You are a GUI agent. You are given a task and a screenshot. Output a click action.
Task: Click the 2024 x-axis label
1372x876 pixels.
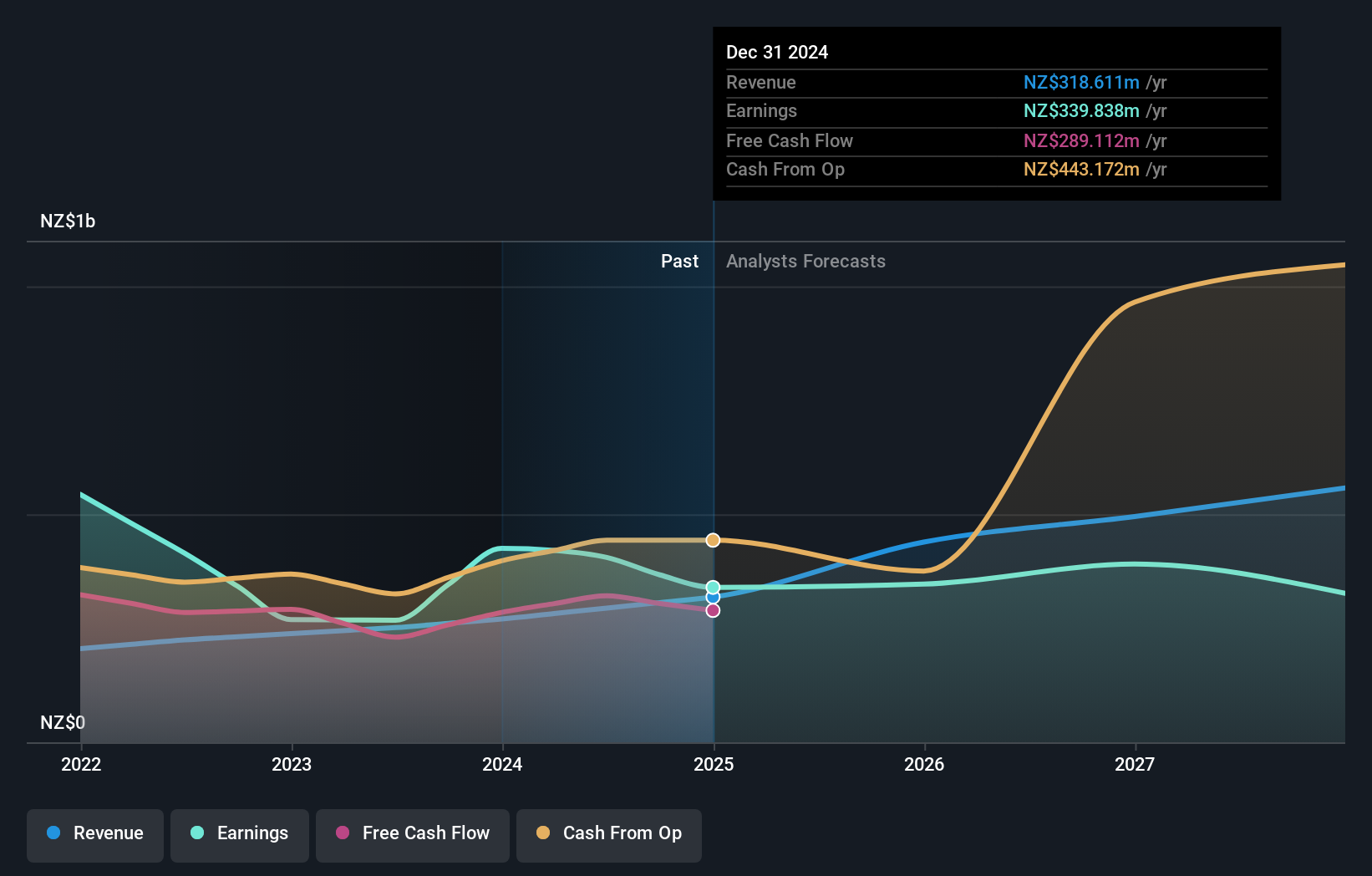[x=502, y=764]
